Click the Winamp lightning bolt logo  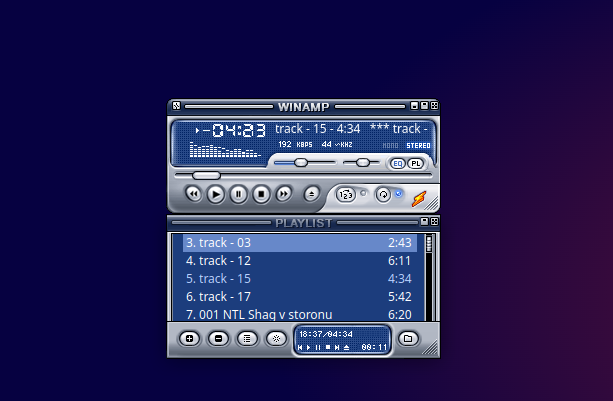(418, 195)
